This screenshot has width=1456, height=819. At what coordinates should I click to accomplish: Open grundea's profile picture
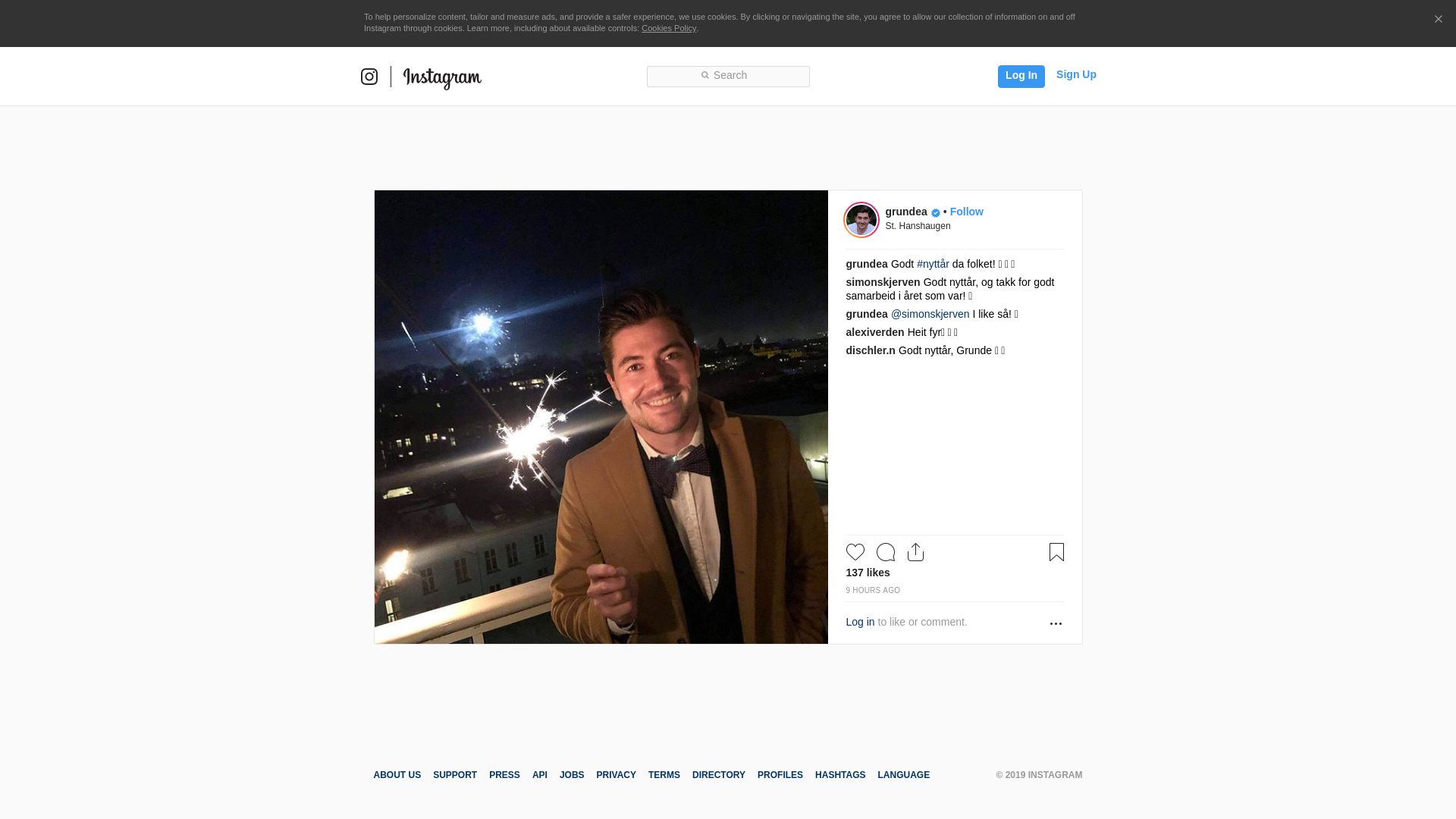coord(861,220)
